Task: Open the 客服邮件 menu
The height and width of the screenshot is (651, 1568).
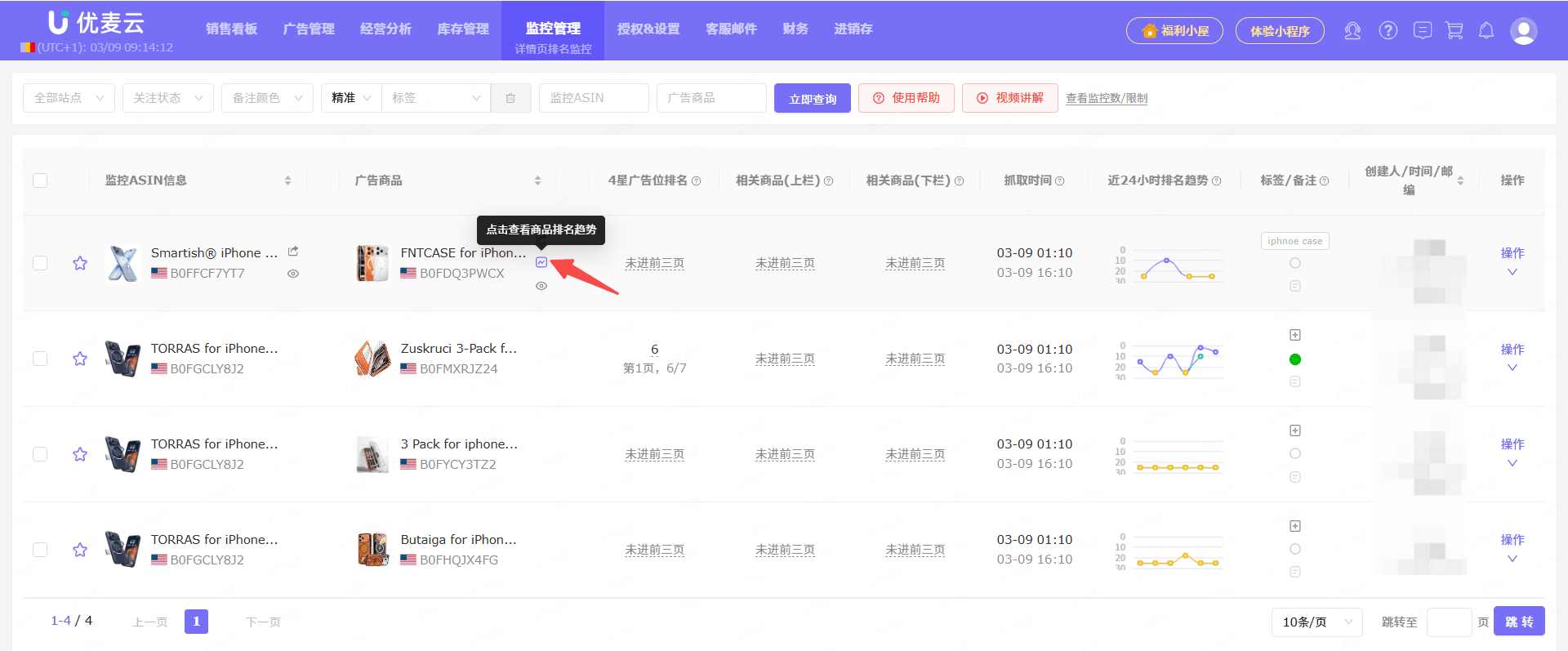Action: [731, 29]
